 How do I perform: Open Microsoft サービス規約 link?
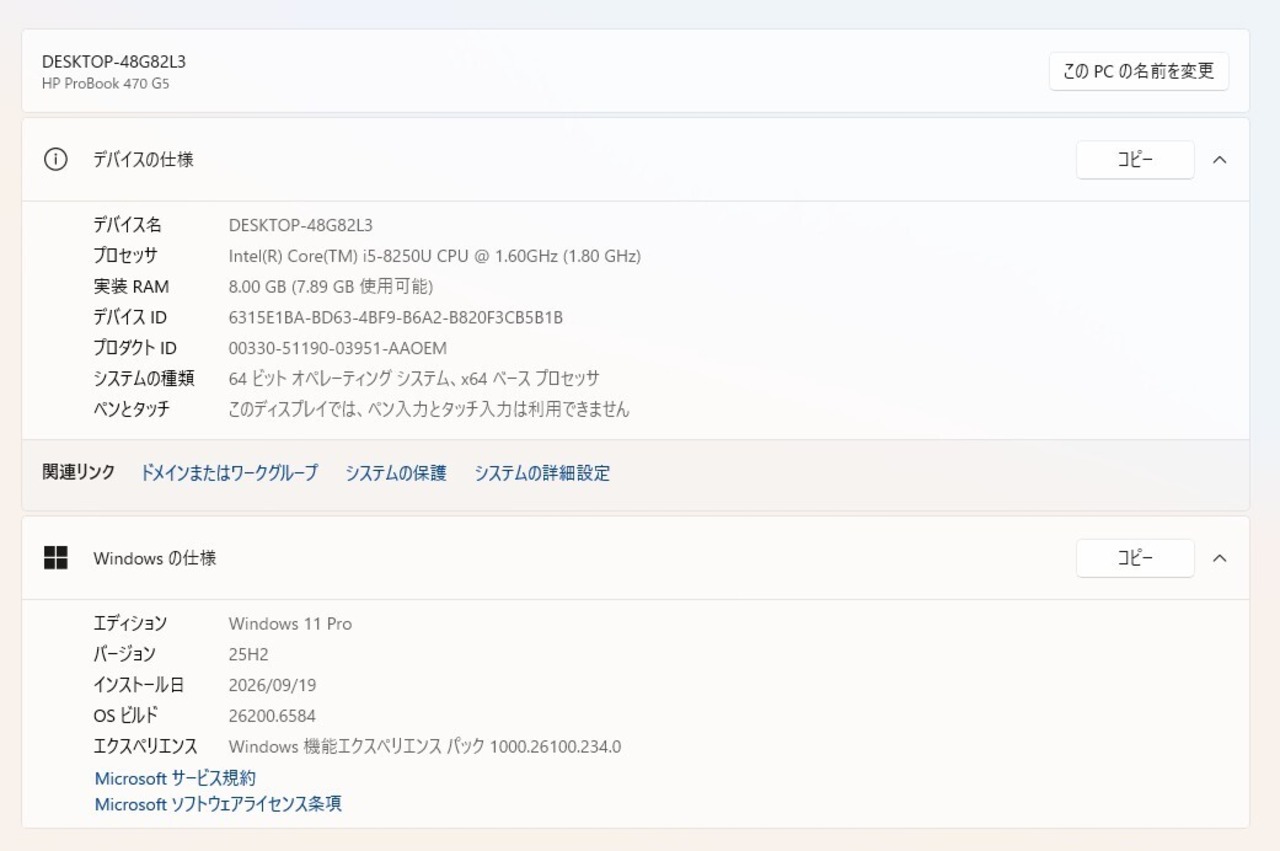175,778
